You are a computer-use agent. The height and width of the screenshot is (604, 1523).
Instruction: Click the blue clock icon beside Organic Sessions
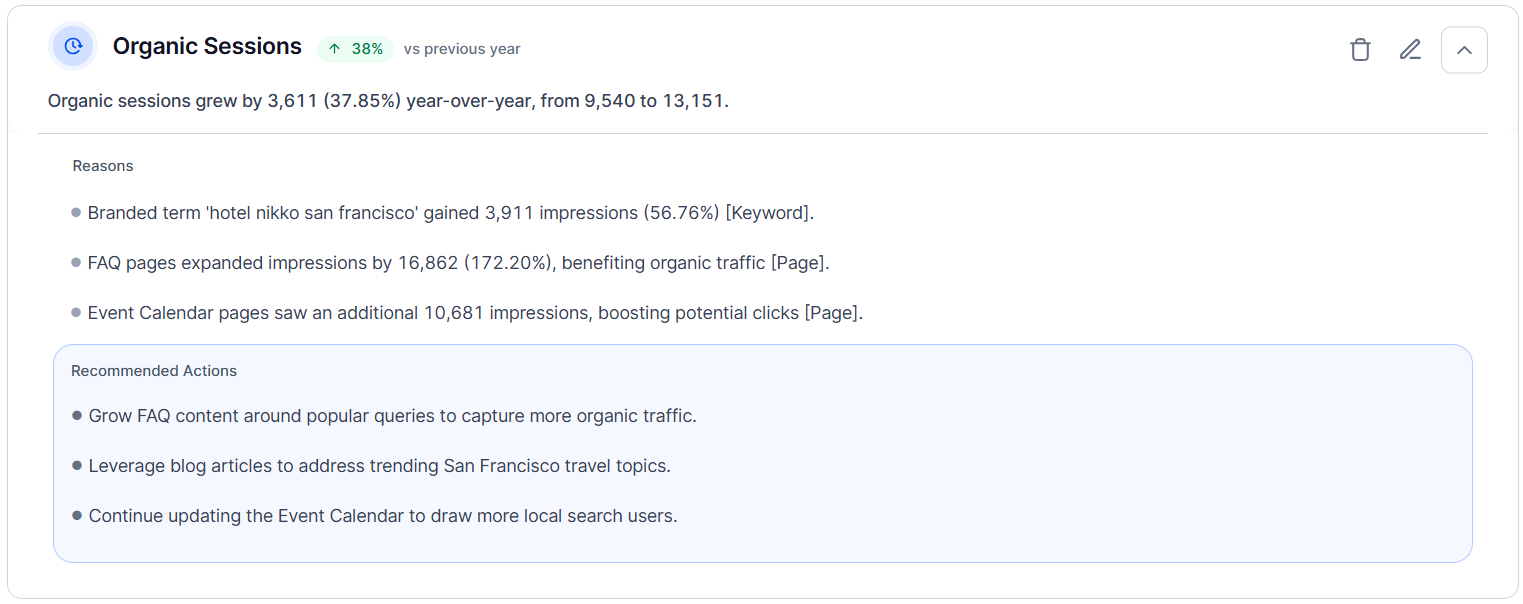pos(73,46)
